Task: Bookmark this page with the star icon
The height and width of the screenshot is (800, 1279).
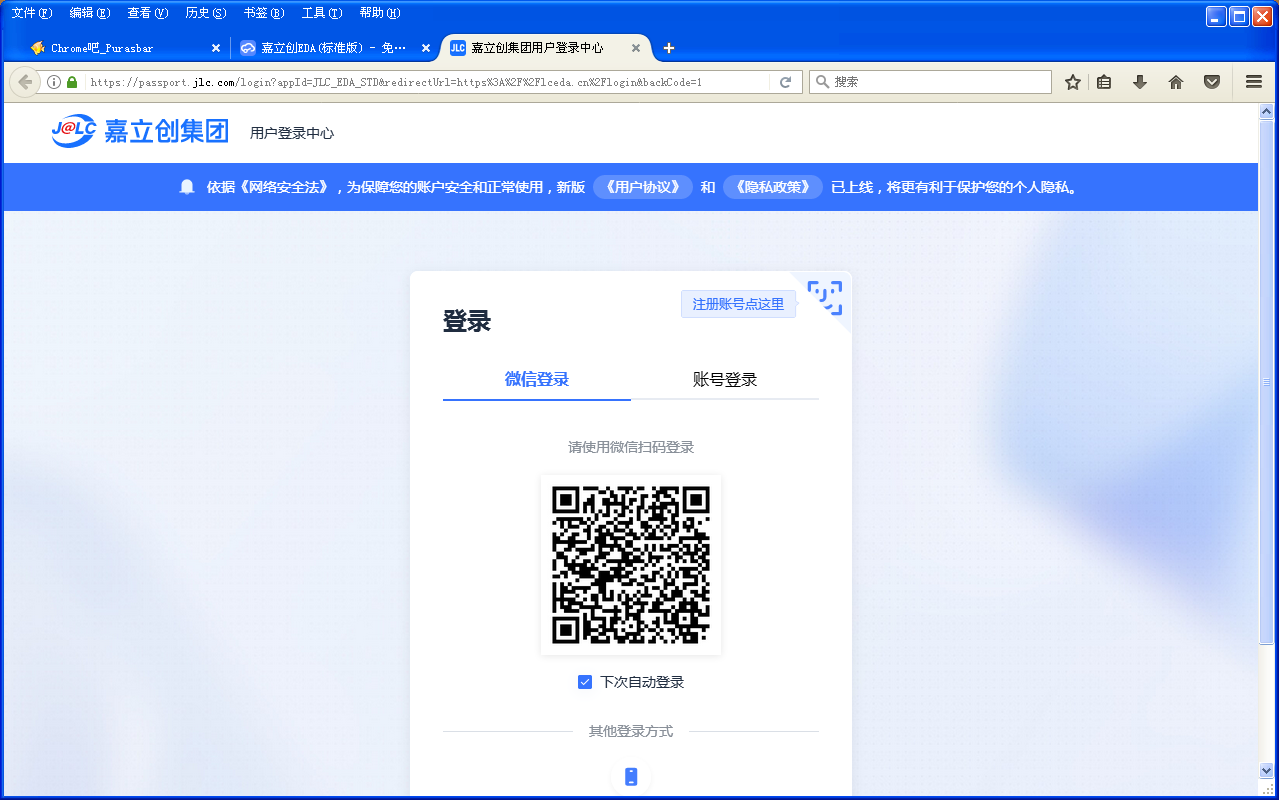Action: coord(1073,82)
